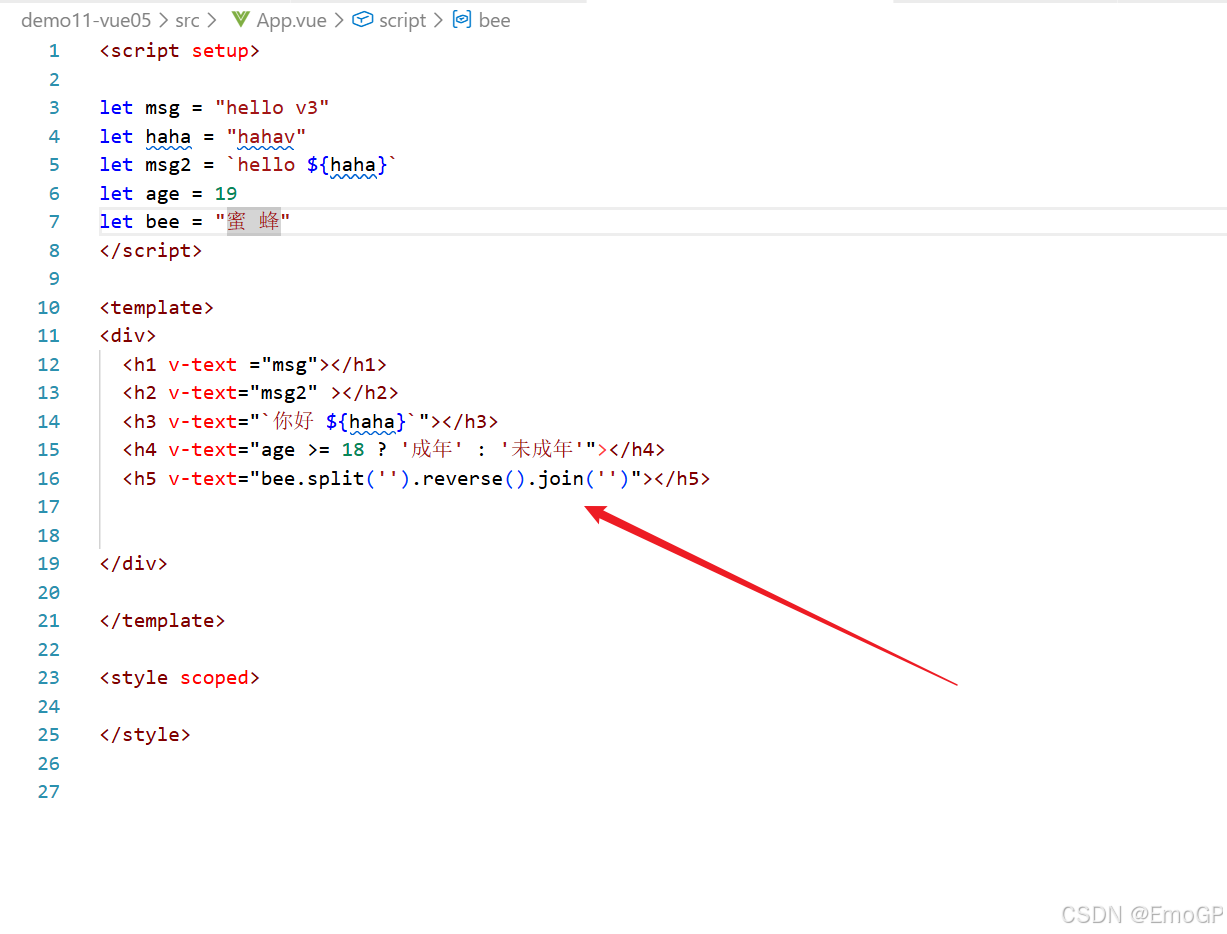Click the '成年' string on line 15
The width and height of the screenshot is (1227, 934).
tap(431, 450)
